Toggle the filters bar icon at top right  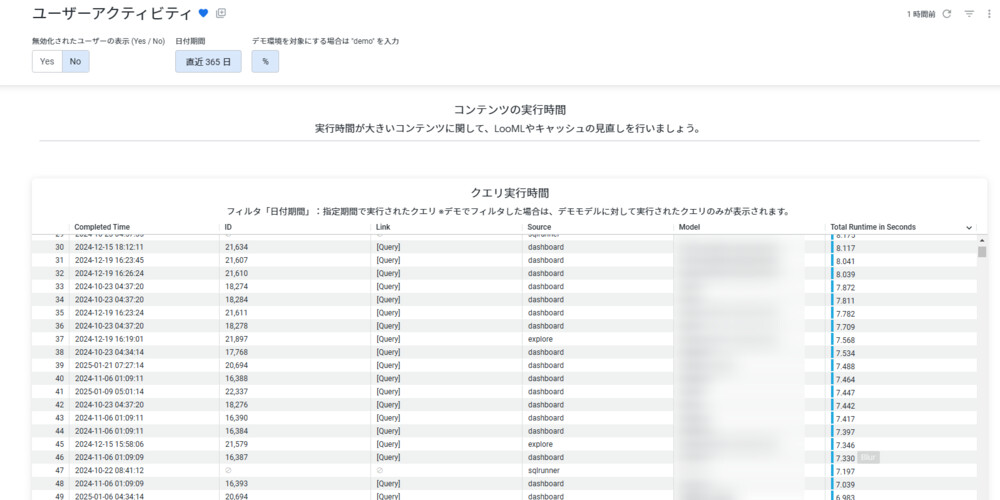click(968, 14)
